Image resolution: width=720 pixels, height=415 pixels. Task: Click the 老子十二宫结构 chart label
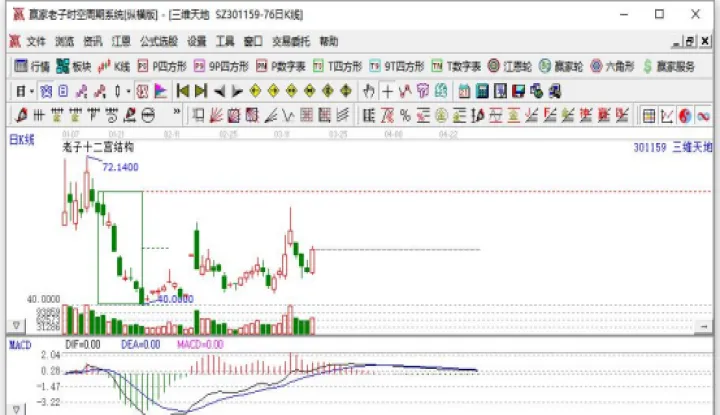(98, 147)
